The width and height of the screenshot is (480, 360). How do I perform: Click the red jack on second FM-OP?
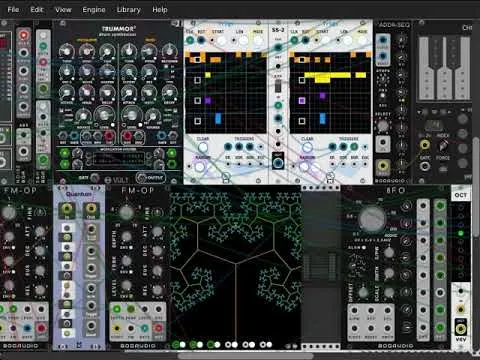point(158,328)
